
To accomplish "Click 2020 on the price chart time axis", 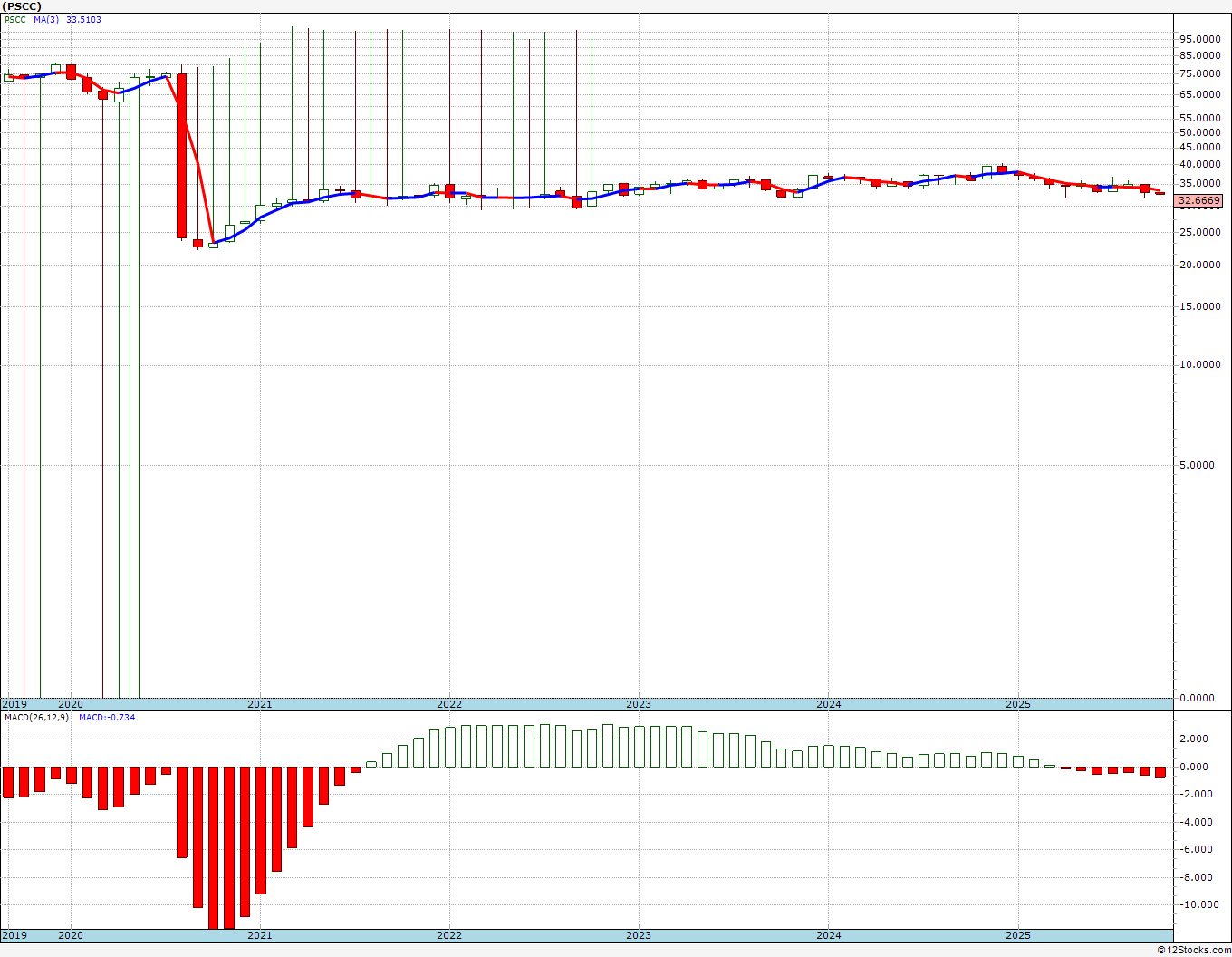I will pyautogui.click(x=71, y=704).
